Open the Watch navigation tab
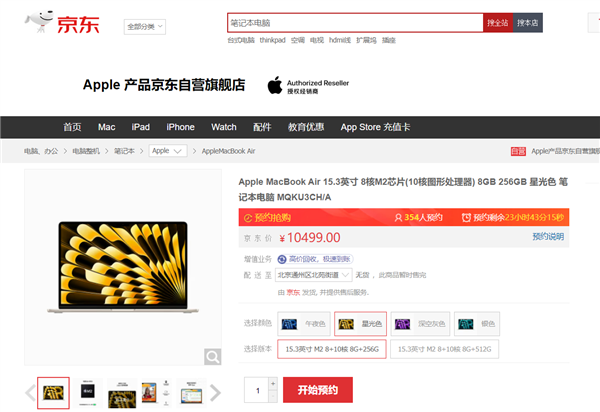Viewport: 600px width, 412px height. (224, 127)
